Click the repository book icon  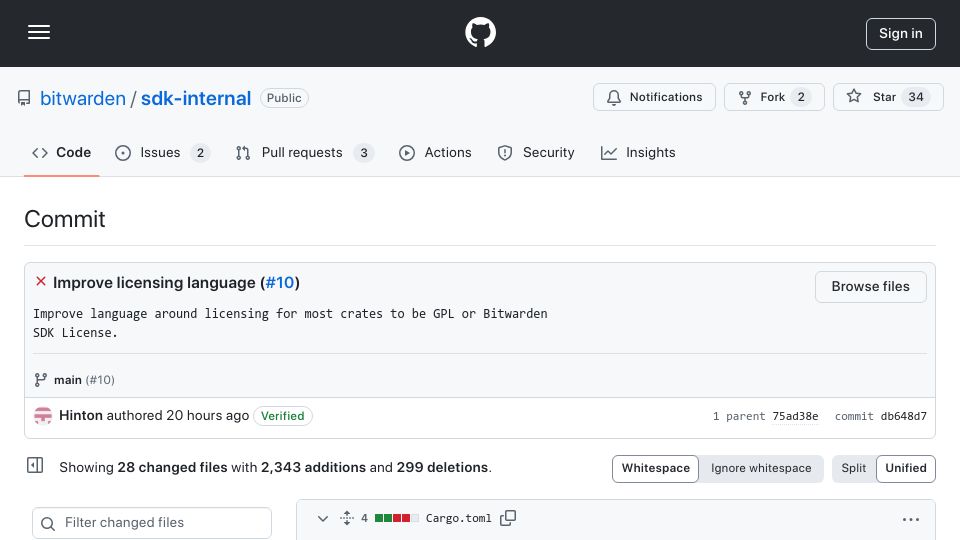[24, 98]
